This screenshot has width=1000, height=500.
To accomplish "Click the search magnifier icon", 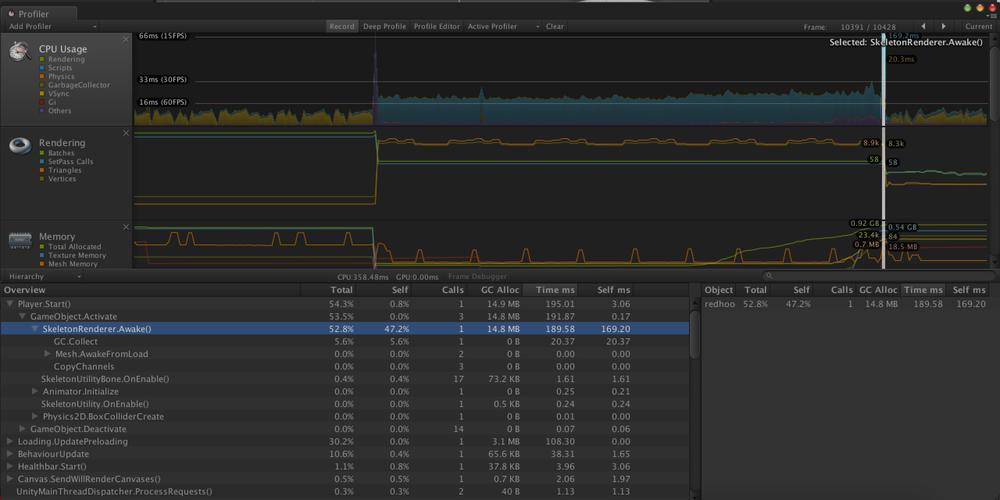I will (770, 276).
